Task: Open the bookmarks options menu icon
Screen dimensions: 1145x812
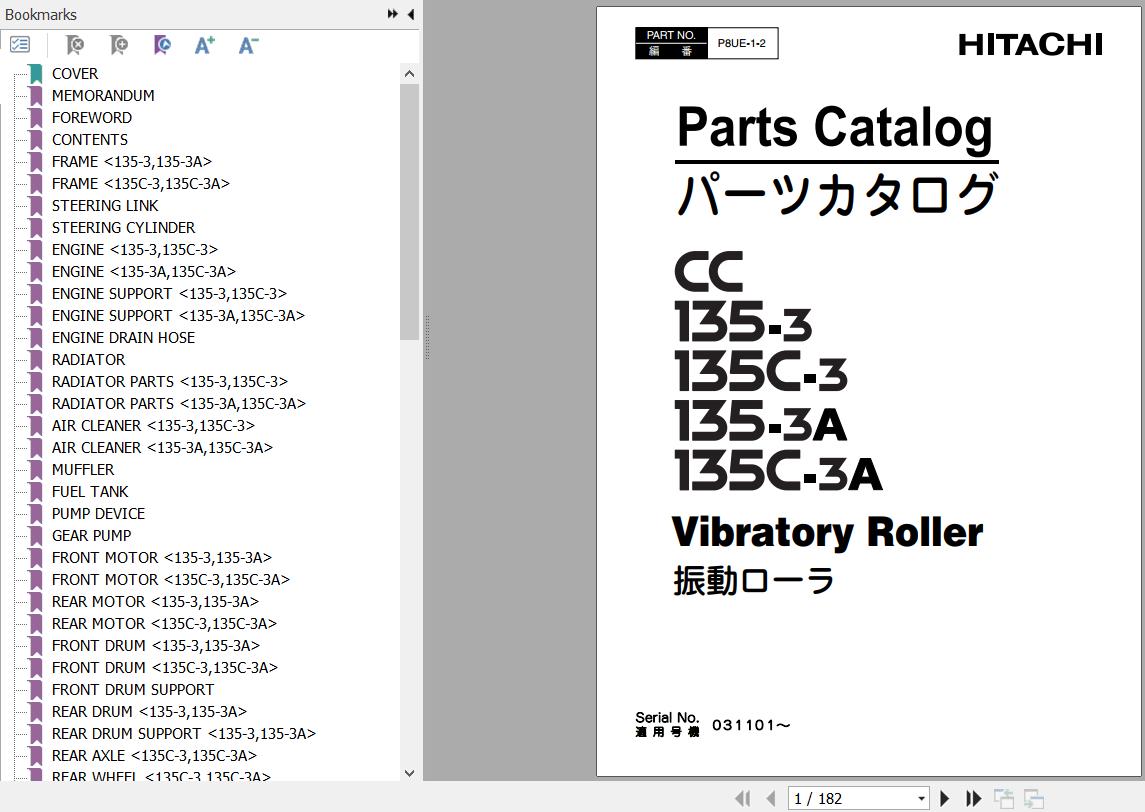Action: point(20,45)
